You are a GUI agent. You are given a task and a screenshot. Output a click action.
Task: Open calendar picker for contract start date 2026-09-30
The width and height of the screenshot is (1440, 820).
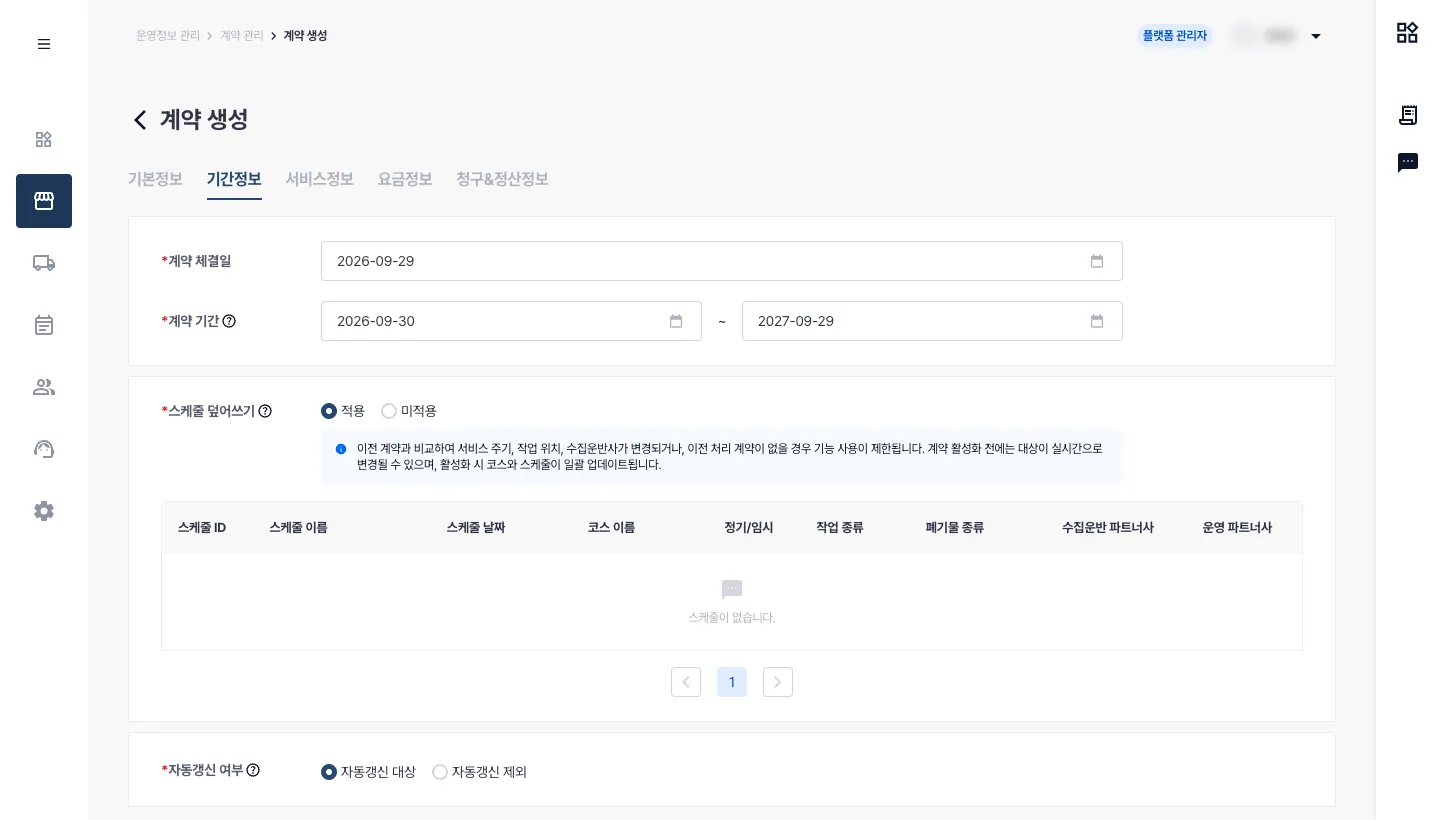pos(676,321)
